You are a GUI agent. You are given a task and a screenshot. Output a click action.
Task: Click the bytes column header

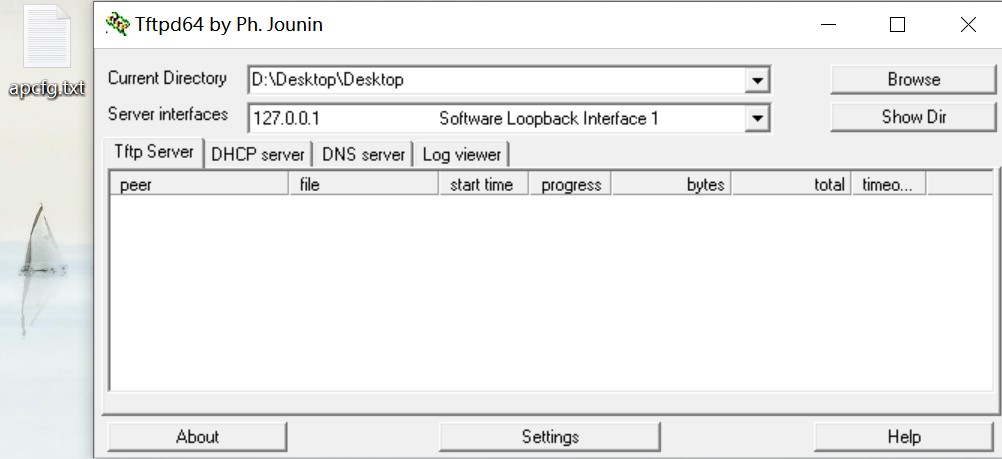click(672, 185)
